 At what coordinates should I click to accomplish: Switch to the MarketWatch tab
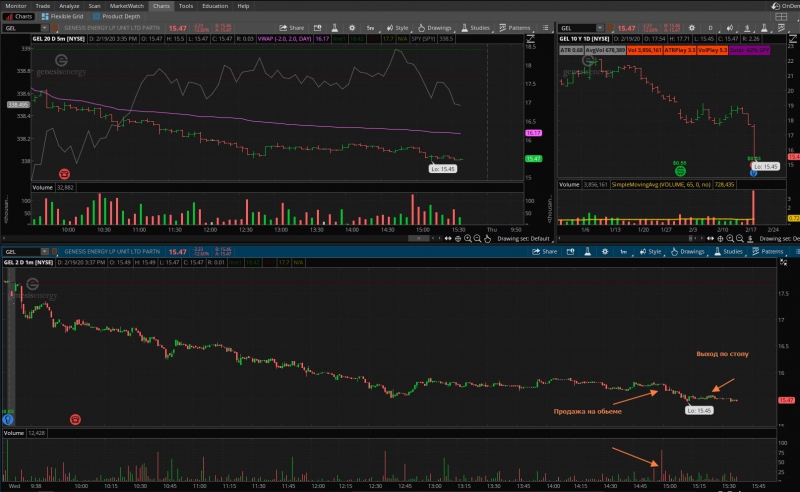click(x=127, y=6)
